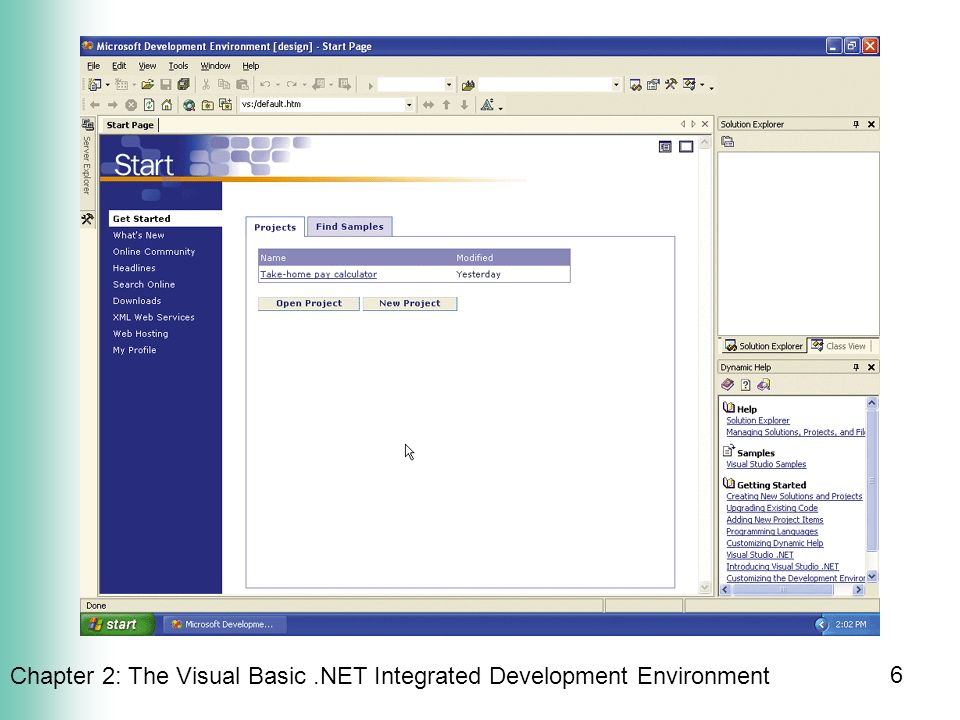Open the Toolbox side tab icon
The width and height of the screenshot is (960, 720).
(88, 219)
